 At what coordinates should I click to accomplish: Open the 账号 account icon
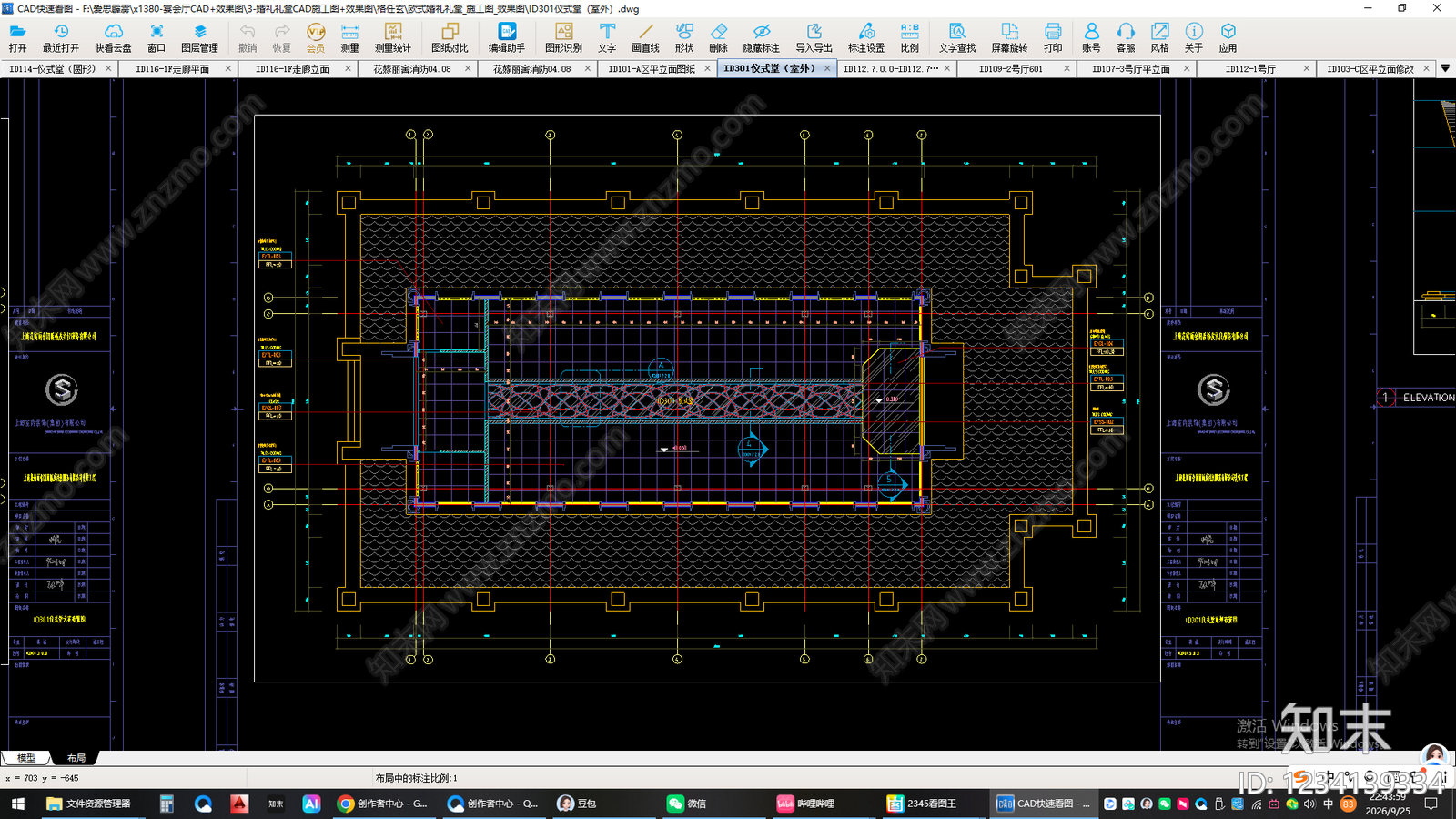click(x=1091, y=37)
